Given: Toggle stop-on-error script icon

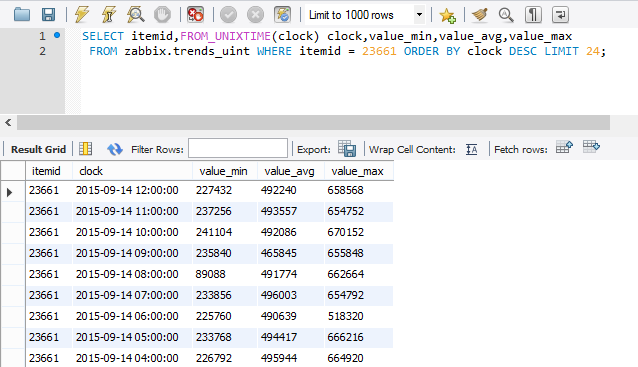Looking at the screenshot, I should (195, 15).
